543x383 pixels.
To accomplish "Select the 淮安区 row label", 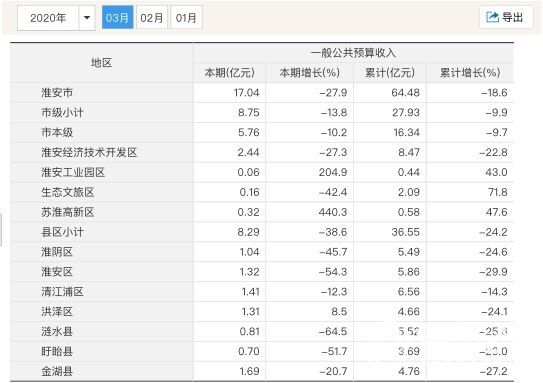I will [x=57, y=272].
